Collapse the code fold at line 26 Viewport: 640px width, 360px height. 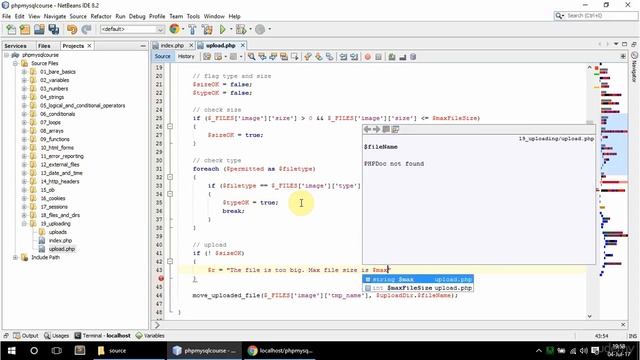pyautogui.click(x=170, y=127)
